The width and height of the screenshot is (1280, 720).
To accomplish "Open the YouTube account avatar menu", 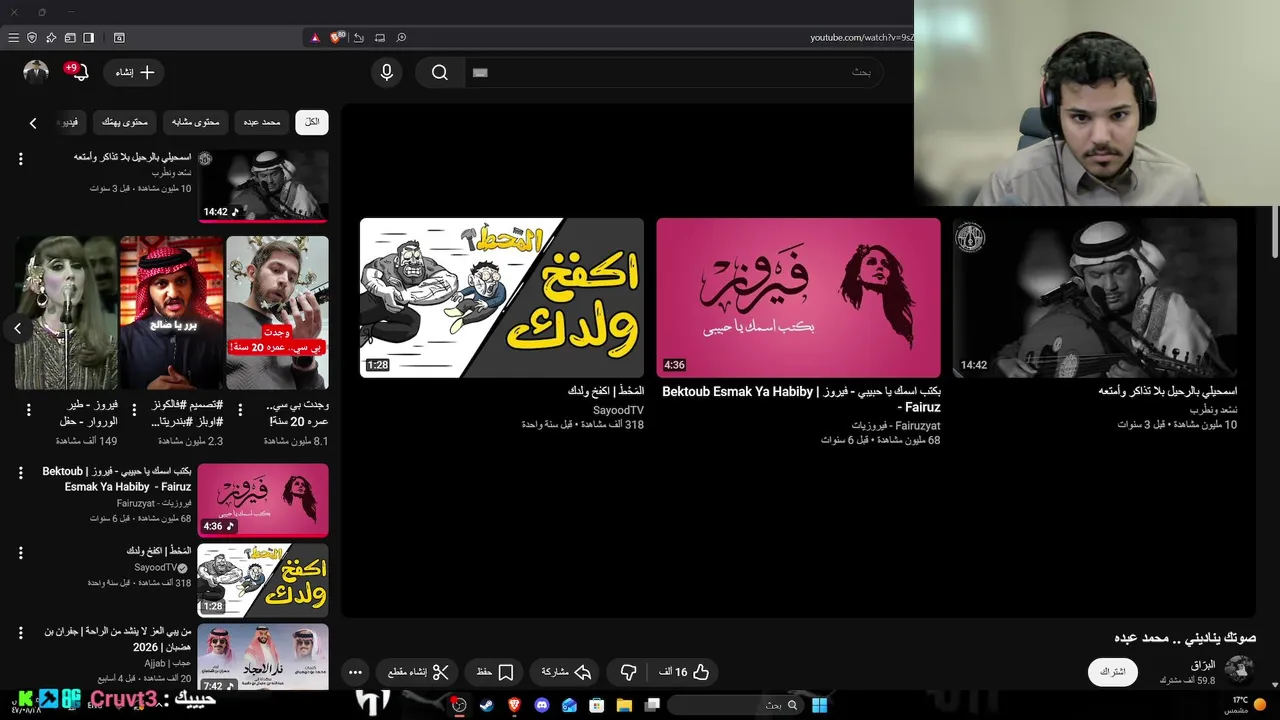I will point(36,72).
